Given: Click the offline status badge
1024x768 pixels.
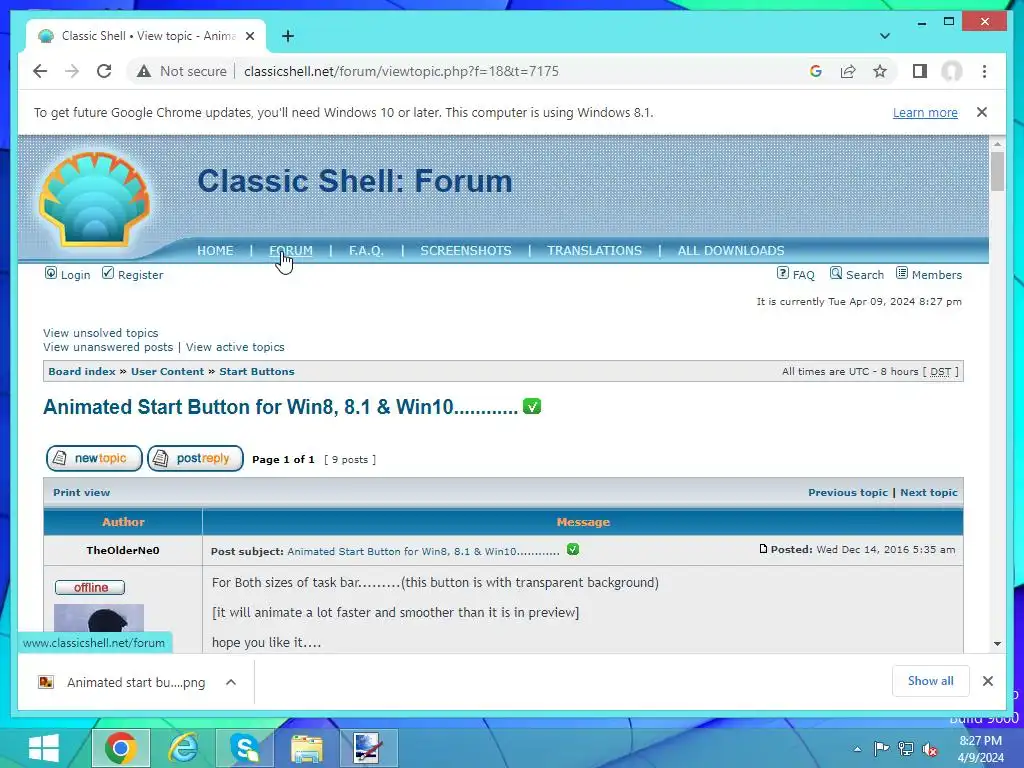Looking at the screenshot, I should point(90,587).
